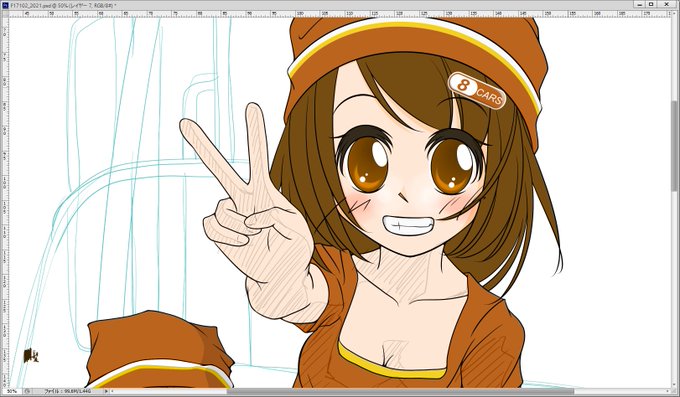680x397 pixels.
Task: Click the horizontal scrollbar left arrow
Action: 113,391
